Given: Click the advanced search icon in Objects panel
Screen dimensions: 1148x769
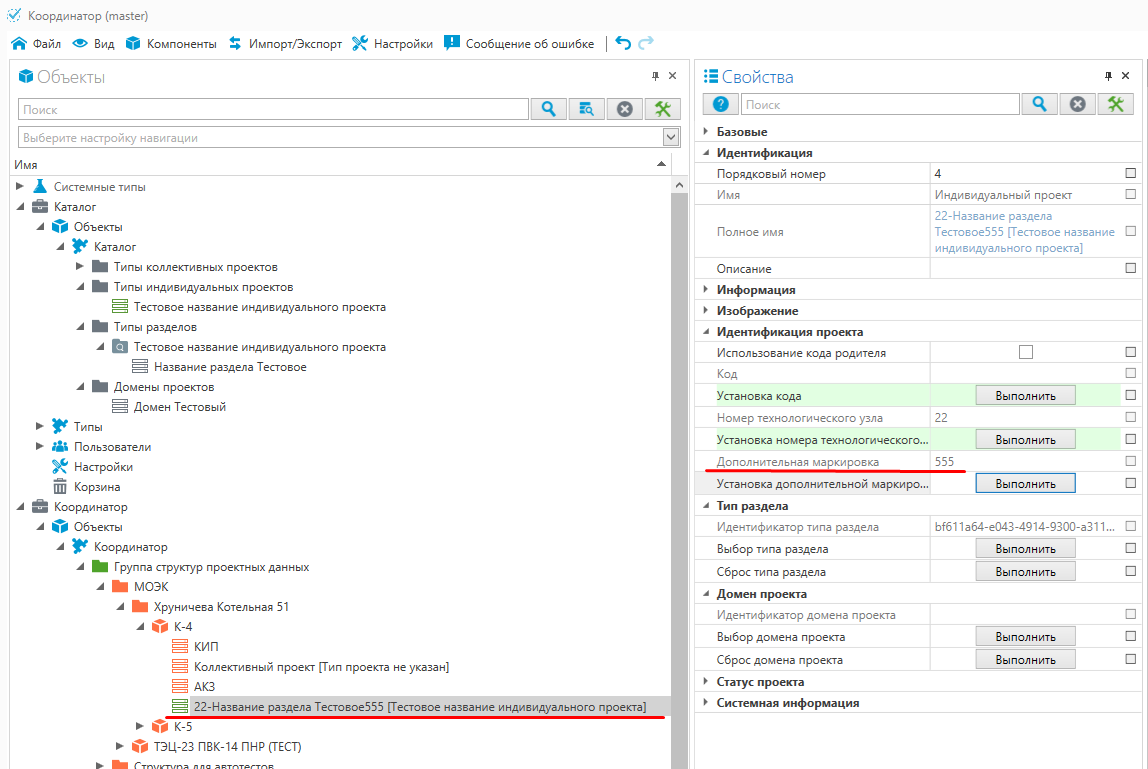Looking at the screenshot, I should coord(587,110).
